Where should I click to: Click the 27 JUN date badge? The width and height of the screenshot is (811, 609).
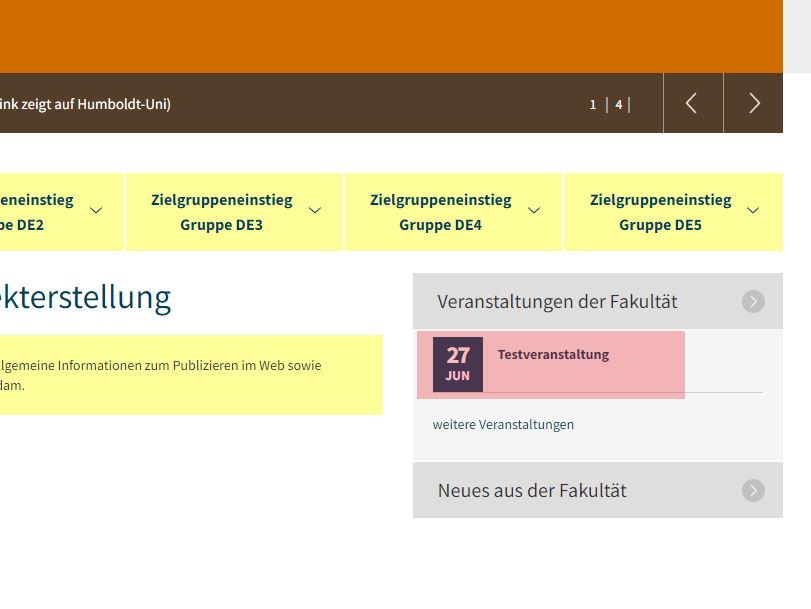pos(458,364)
